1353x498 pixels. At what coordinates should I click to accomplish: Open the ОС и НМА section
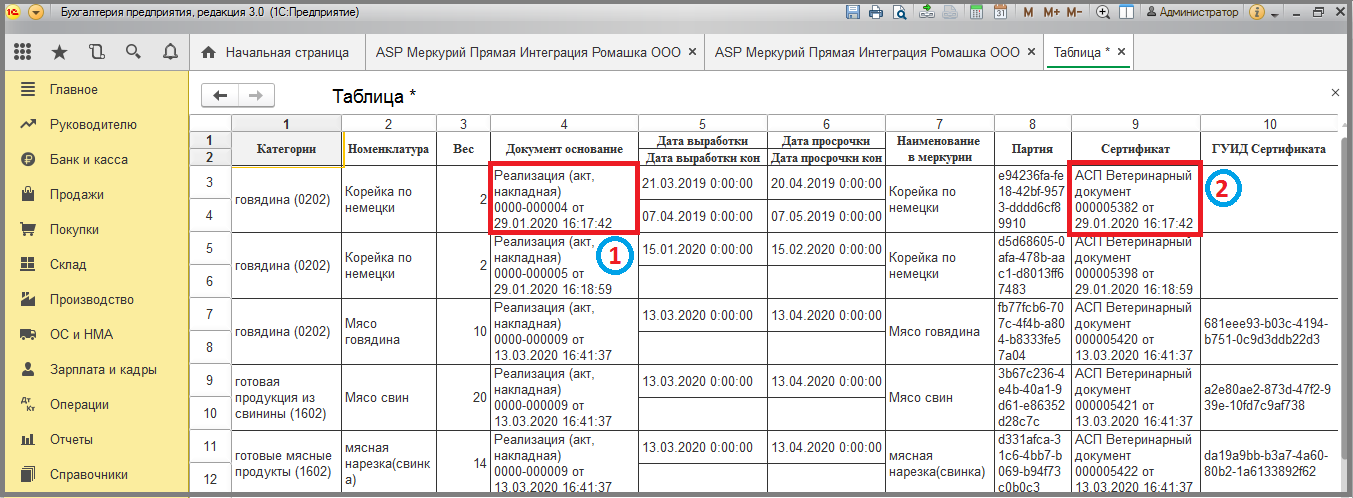(95, 335)
